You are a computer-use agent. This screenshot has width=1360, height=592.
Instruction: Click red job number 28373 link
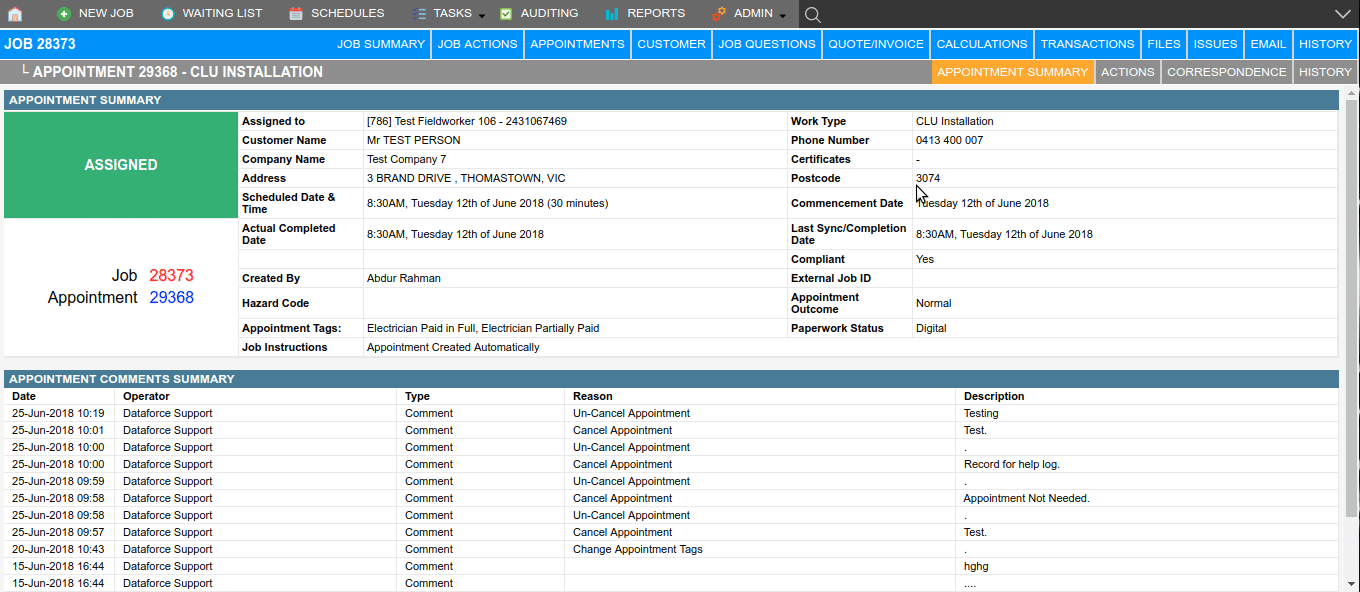point(171,276)
